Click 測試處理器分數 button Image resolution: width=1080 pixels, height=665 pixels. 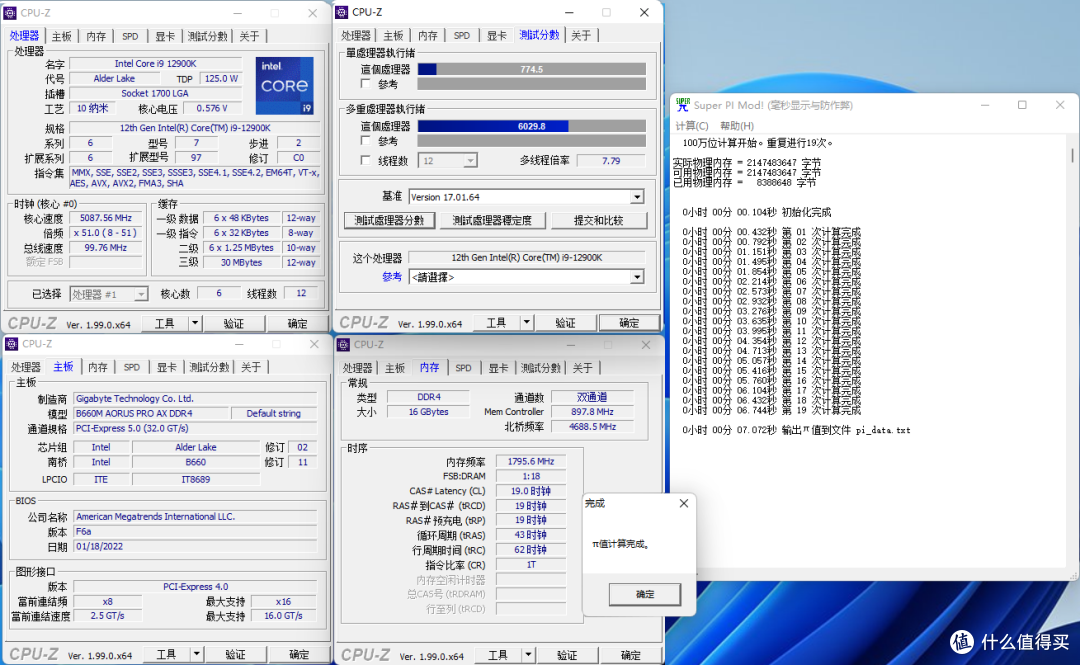coord(389,221)
